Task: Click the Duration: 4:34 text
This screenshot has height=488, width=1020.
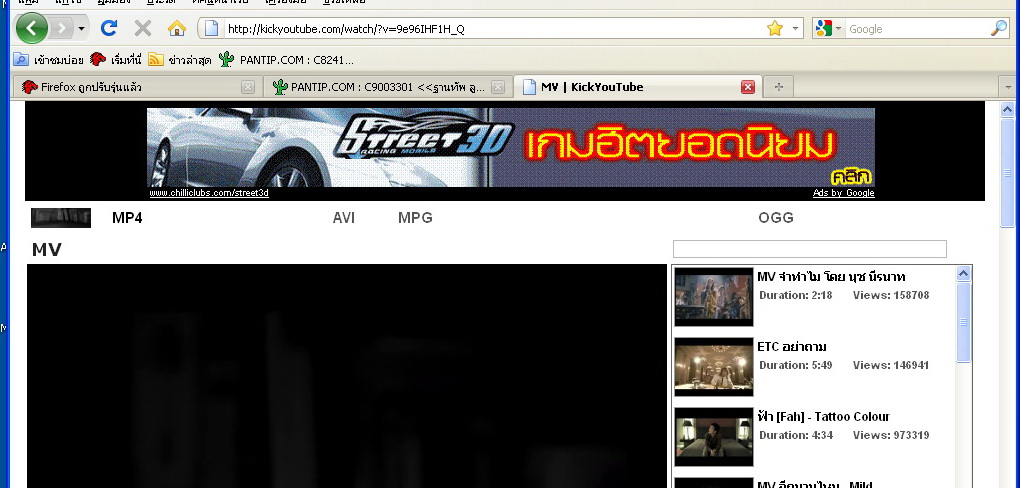Action: pyautogui.click(x=796, y=435)
